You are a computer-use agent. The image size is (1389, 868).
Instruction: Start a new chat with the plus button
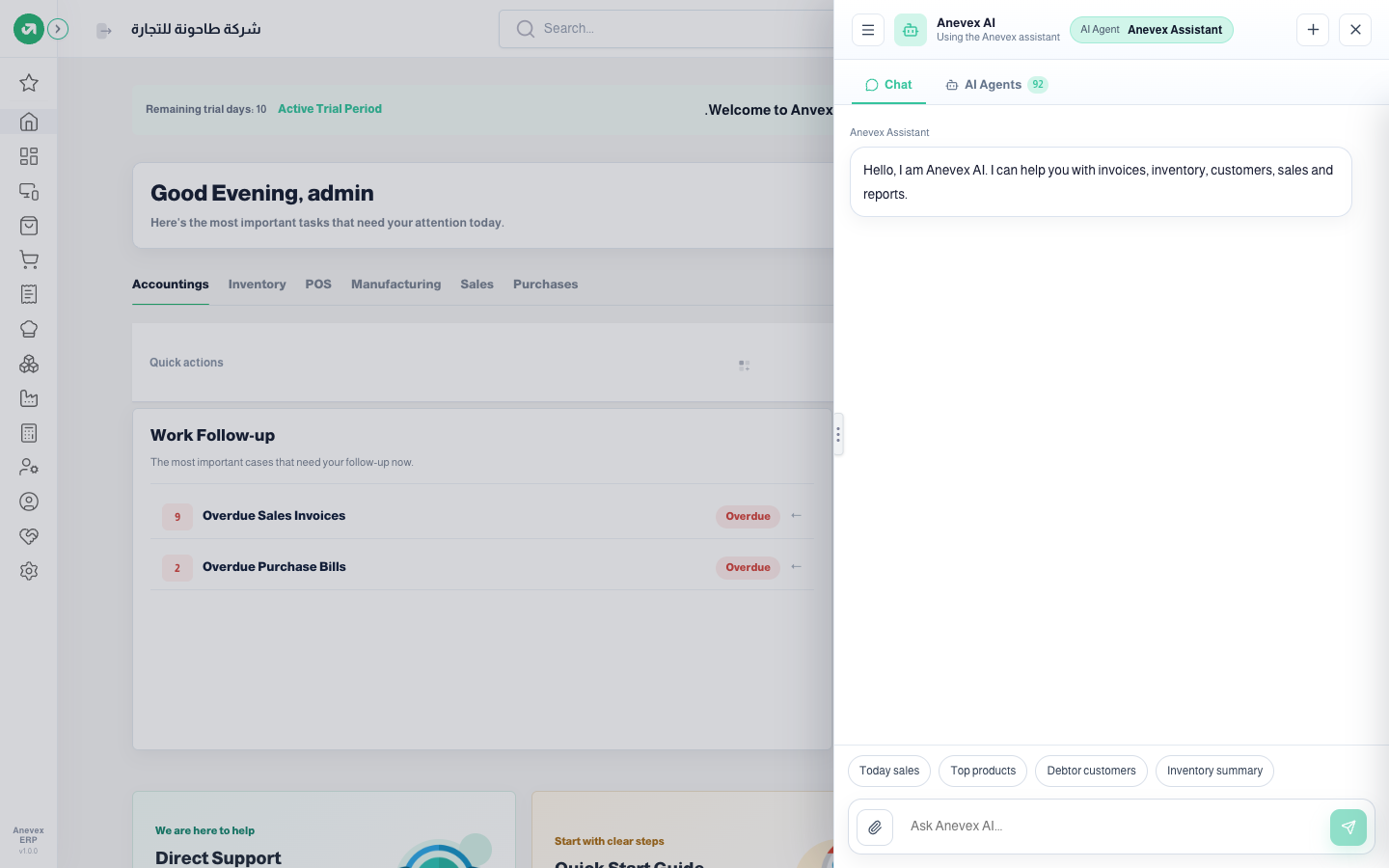pyautogui.click(x=1313, y=30)
